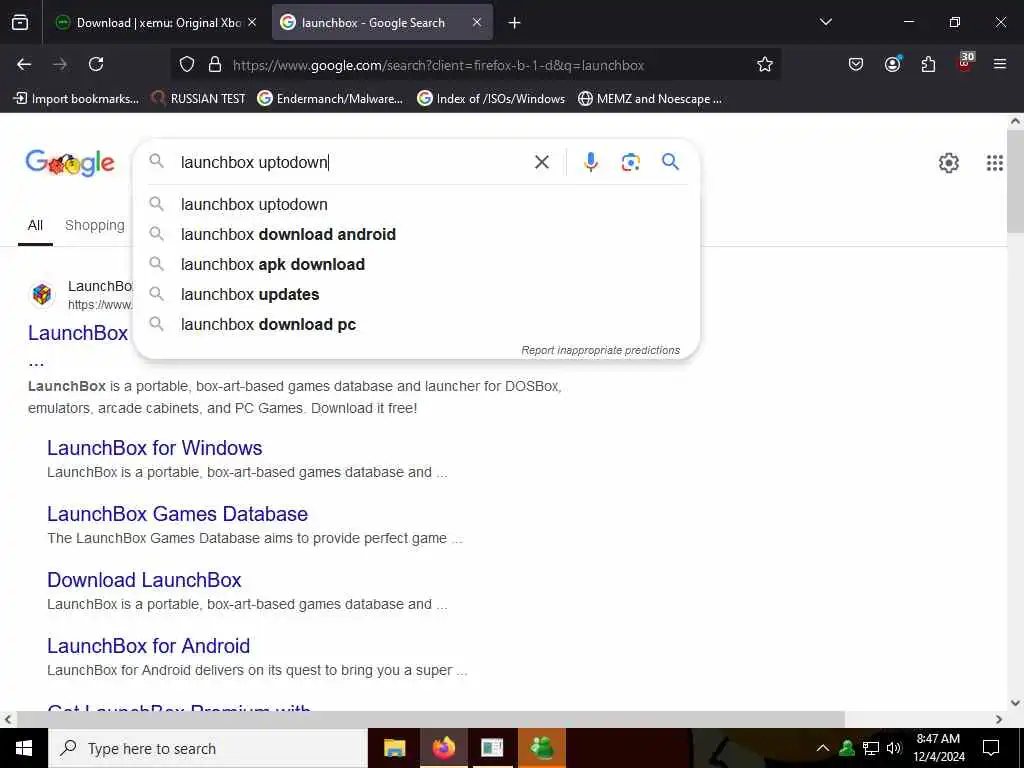
Task: Open main LaunchBox result title
Action: [x=78, y=333]
